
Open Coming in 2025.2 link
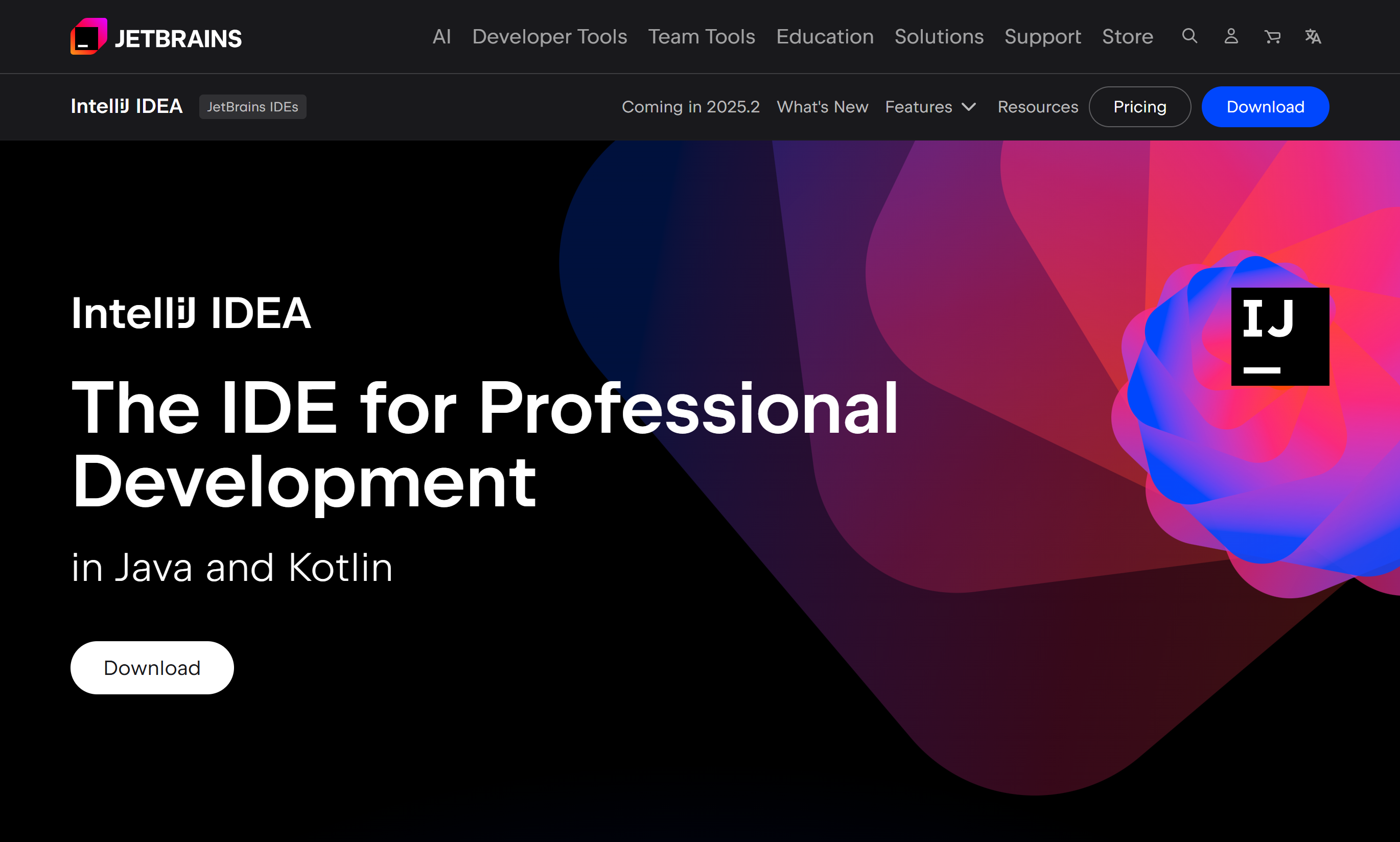pos(690,107)
